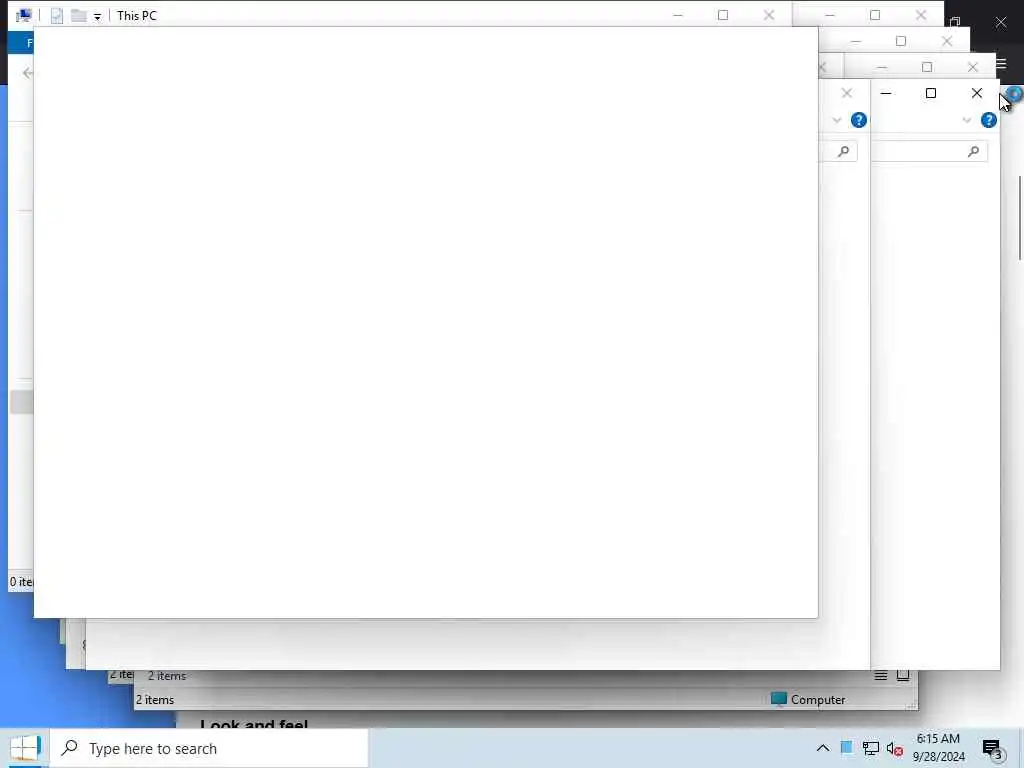Close the dark-themed background window

click(x=1000, y=23)
